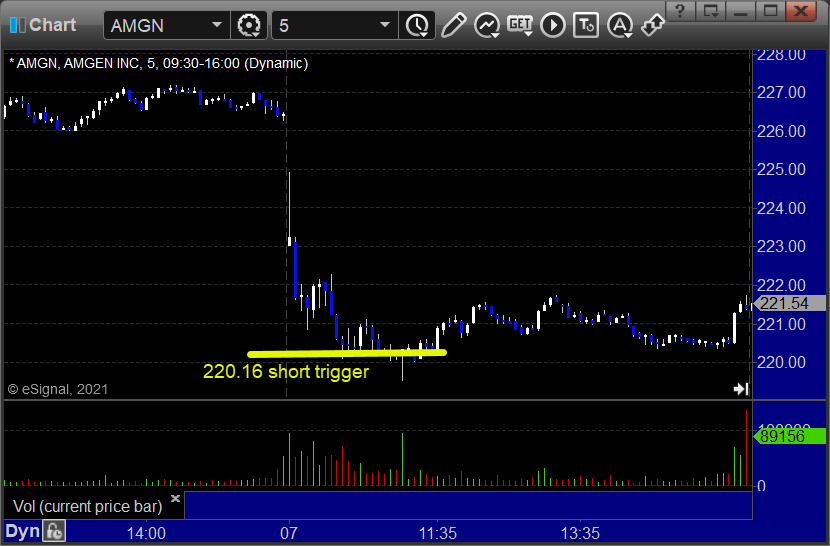Viewport: 830px width, 546px height.
Task: Click the 225.00 price axis label
Action: (781, 169)
